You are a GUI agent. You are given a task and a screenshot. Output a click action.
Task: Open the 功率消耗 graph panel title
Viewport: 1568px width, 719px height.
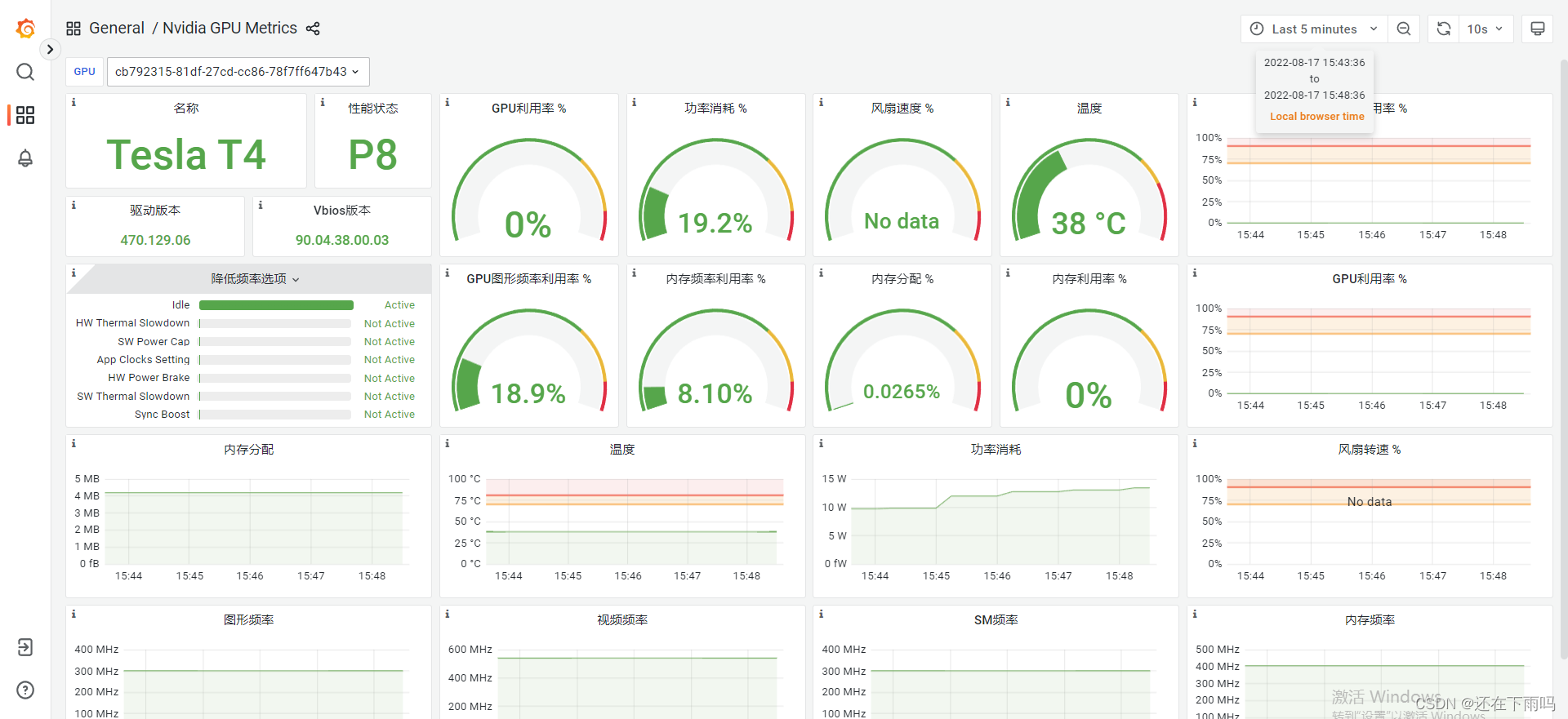tap(996, 450)
